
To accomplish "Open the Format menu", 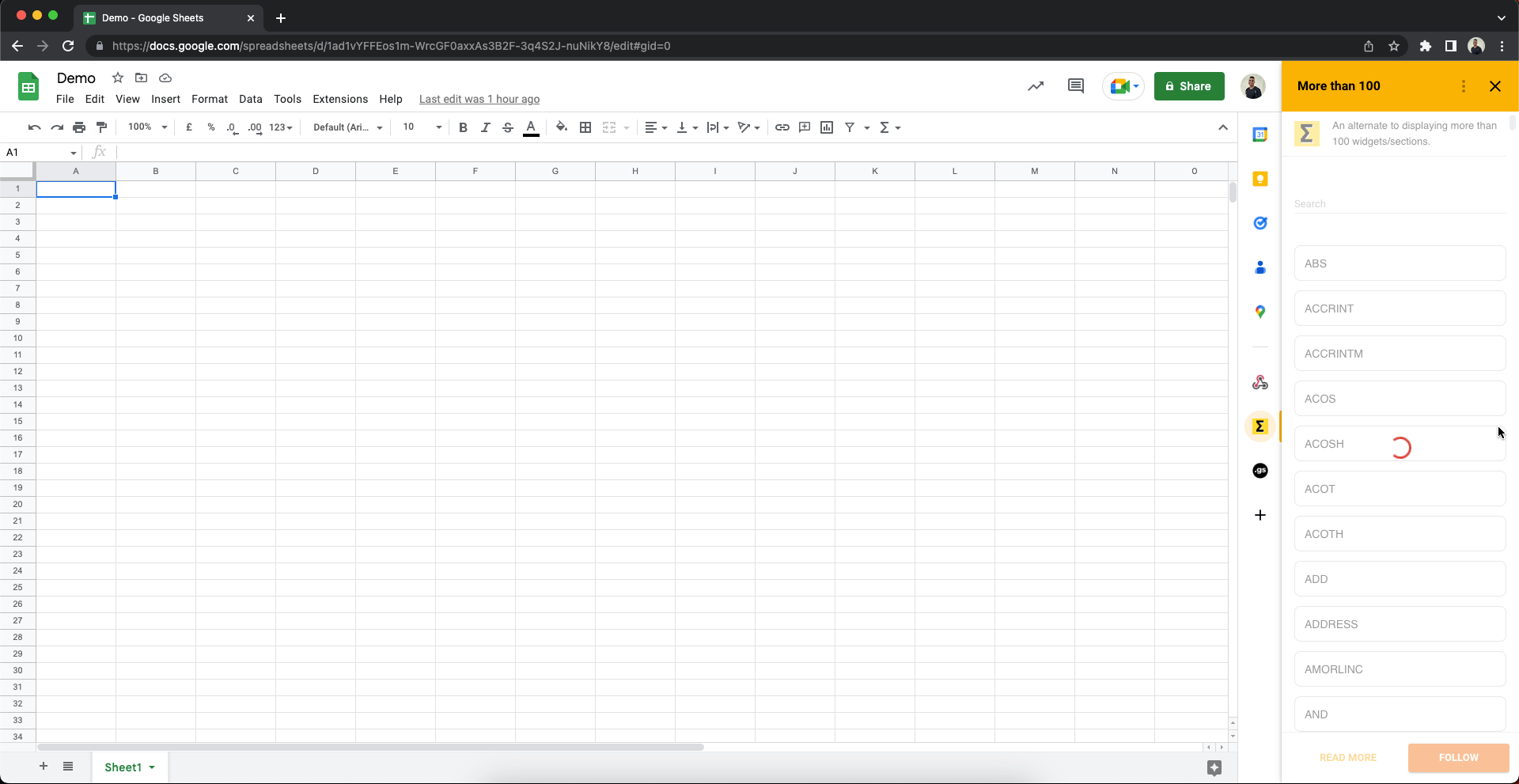I will point(209,99).
